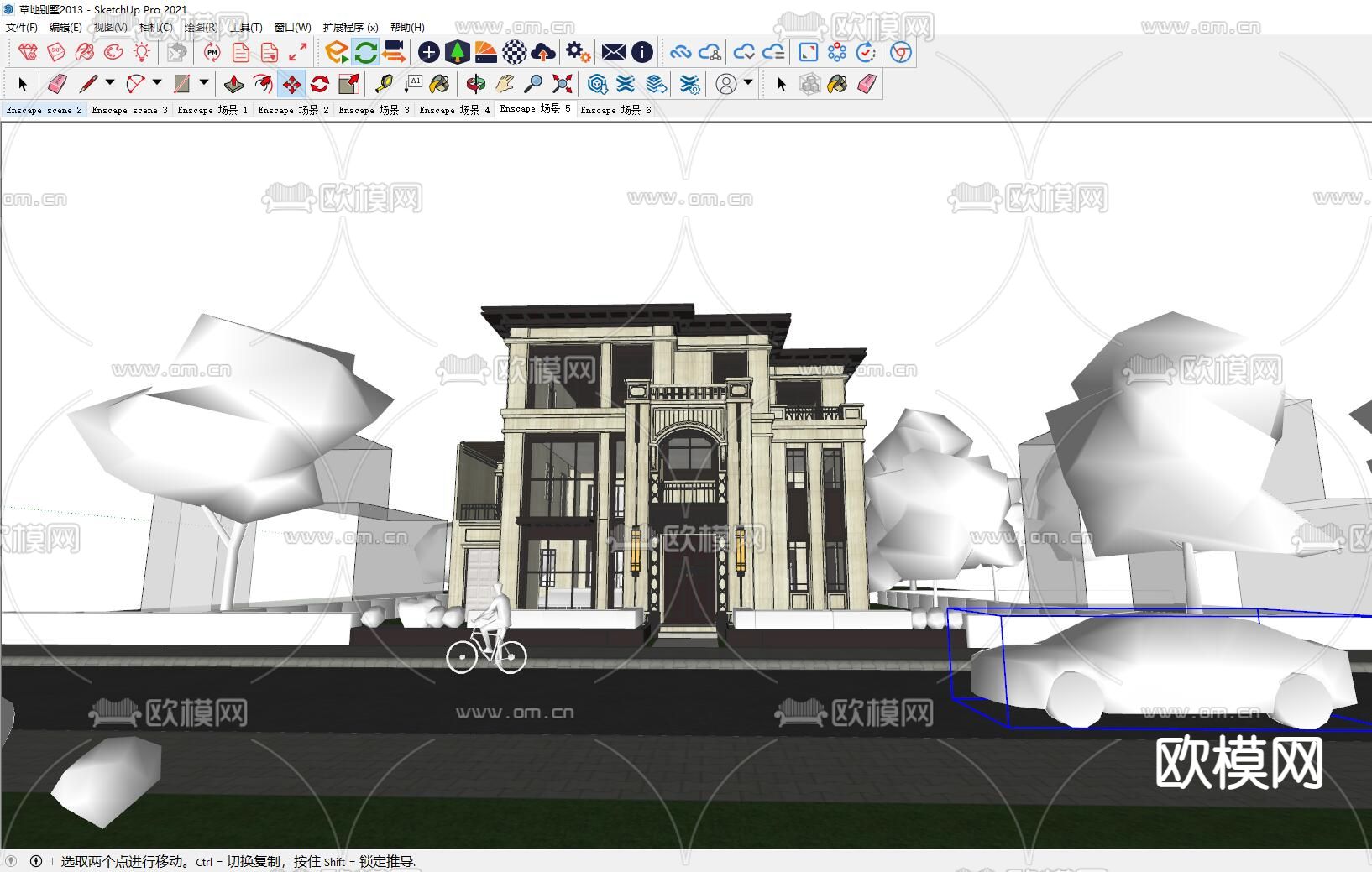Pick the Select arrow left of the pink Eraser

coord(23,84)
